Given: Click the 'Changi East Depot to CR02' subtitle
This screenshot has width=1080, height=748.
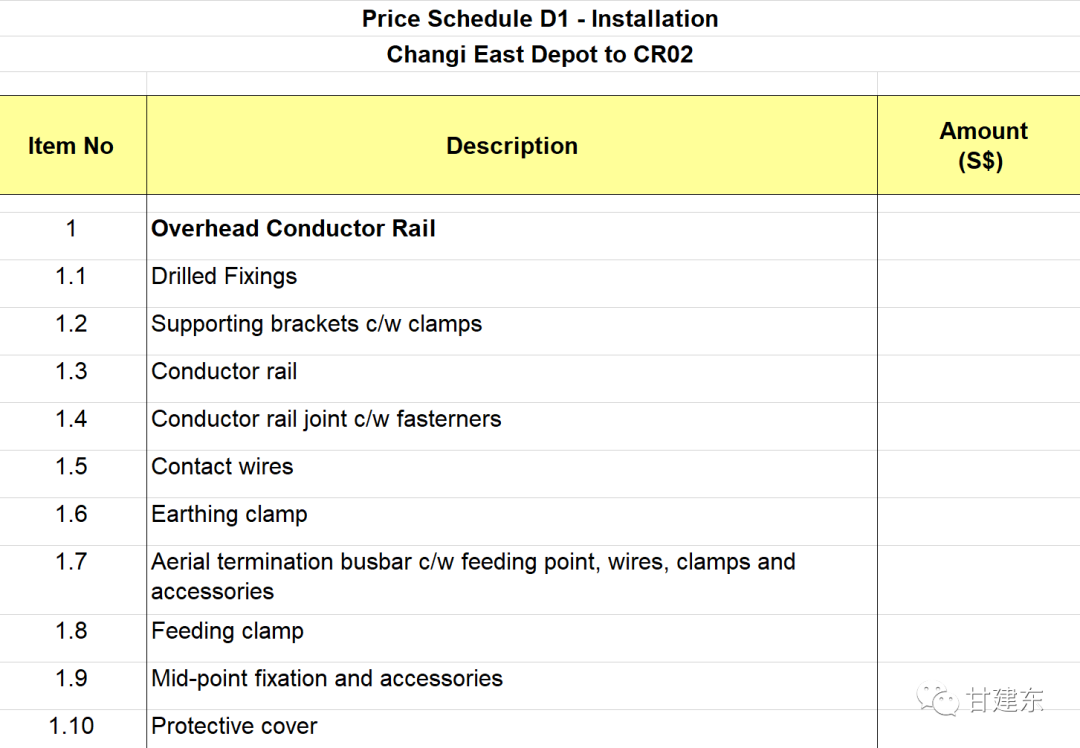Looking at the screenshot, I should click(540, 54).
